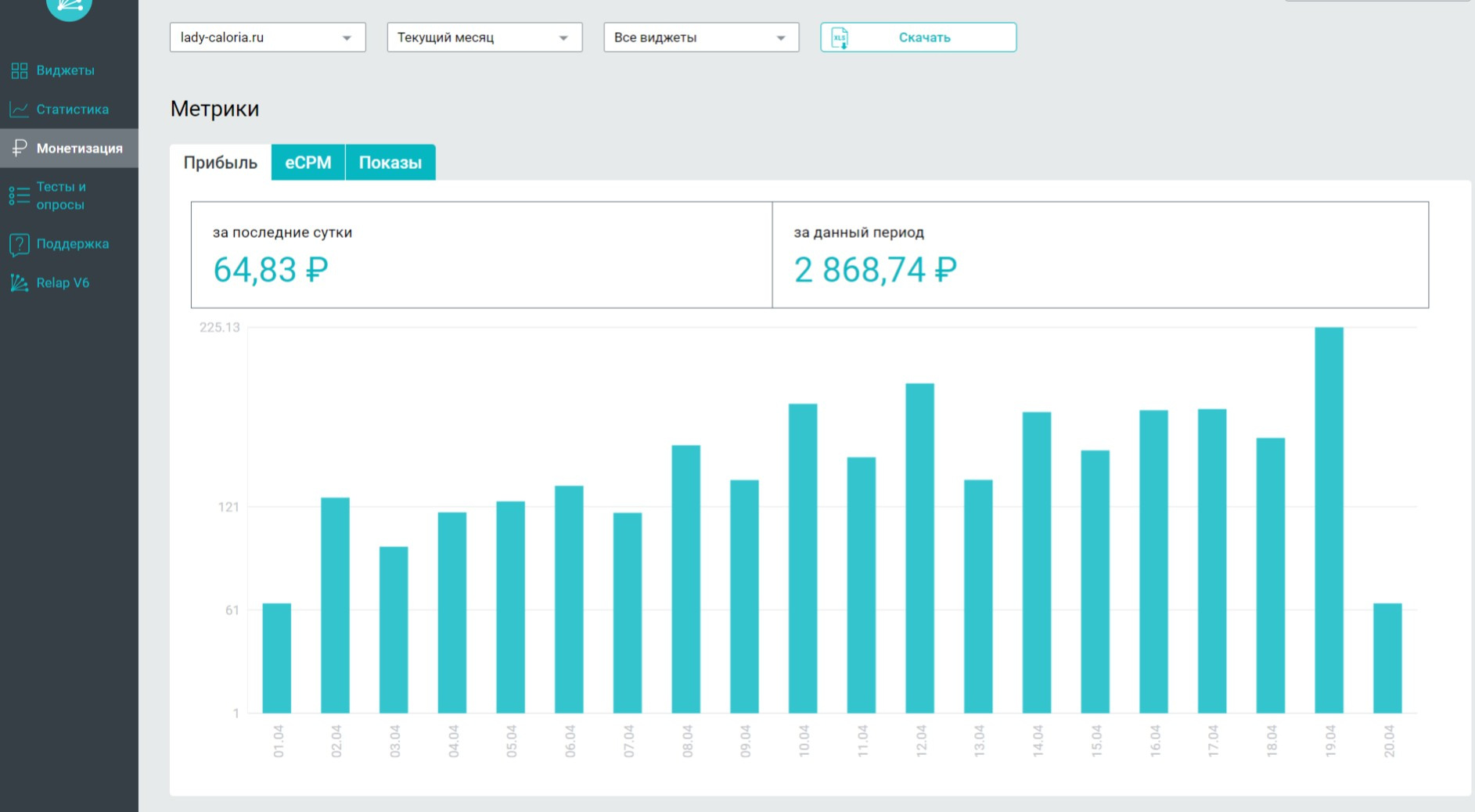Click the Relap V6 icon in sidebar
The image size is (1475, 812).
point(20,283)
